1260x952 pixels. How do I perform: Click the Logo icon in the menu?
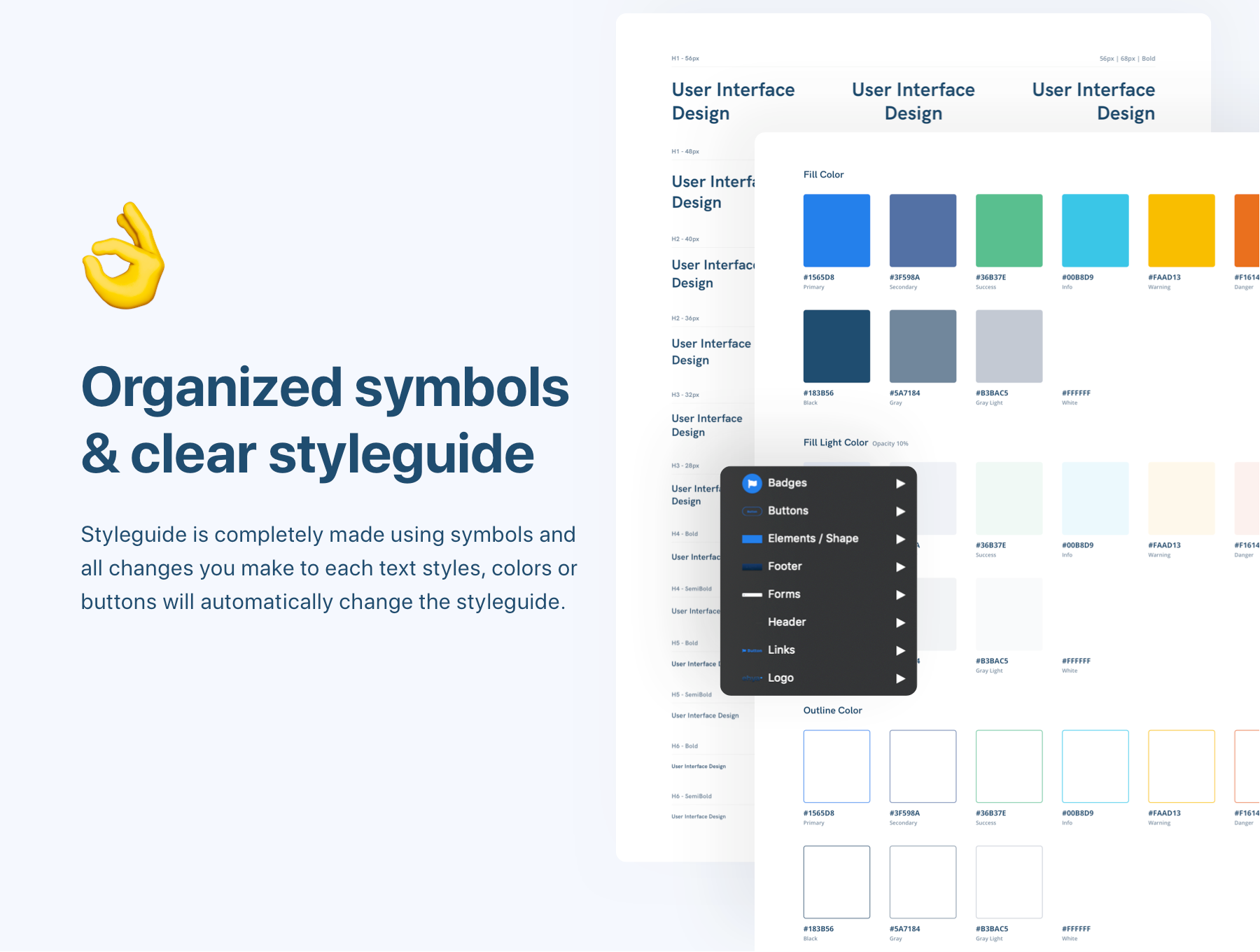752,678
